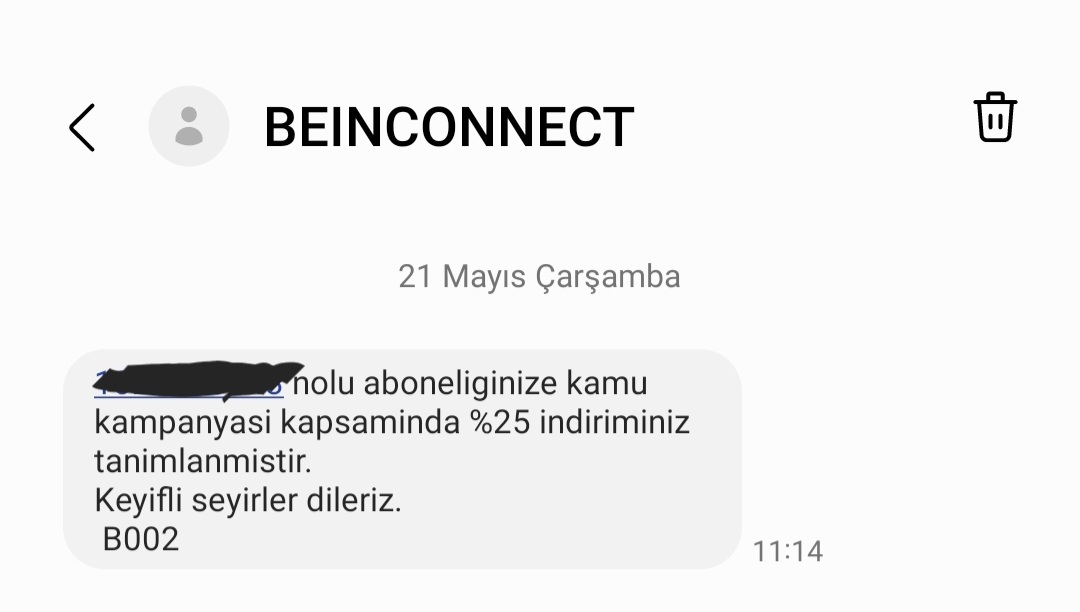This screenshot has width=1080, height=612.
Task: Tap the 21 Mayıs Çarşamba date label
Action: click(x=539, y=277)
